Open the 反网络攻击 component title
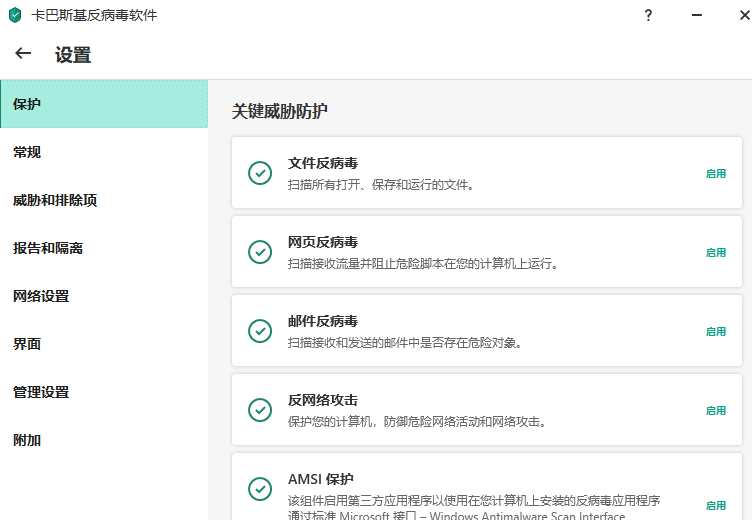 (x=323, y=401)
